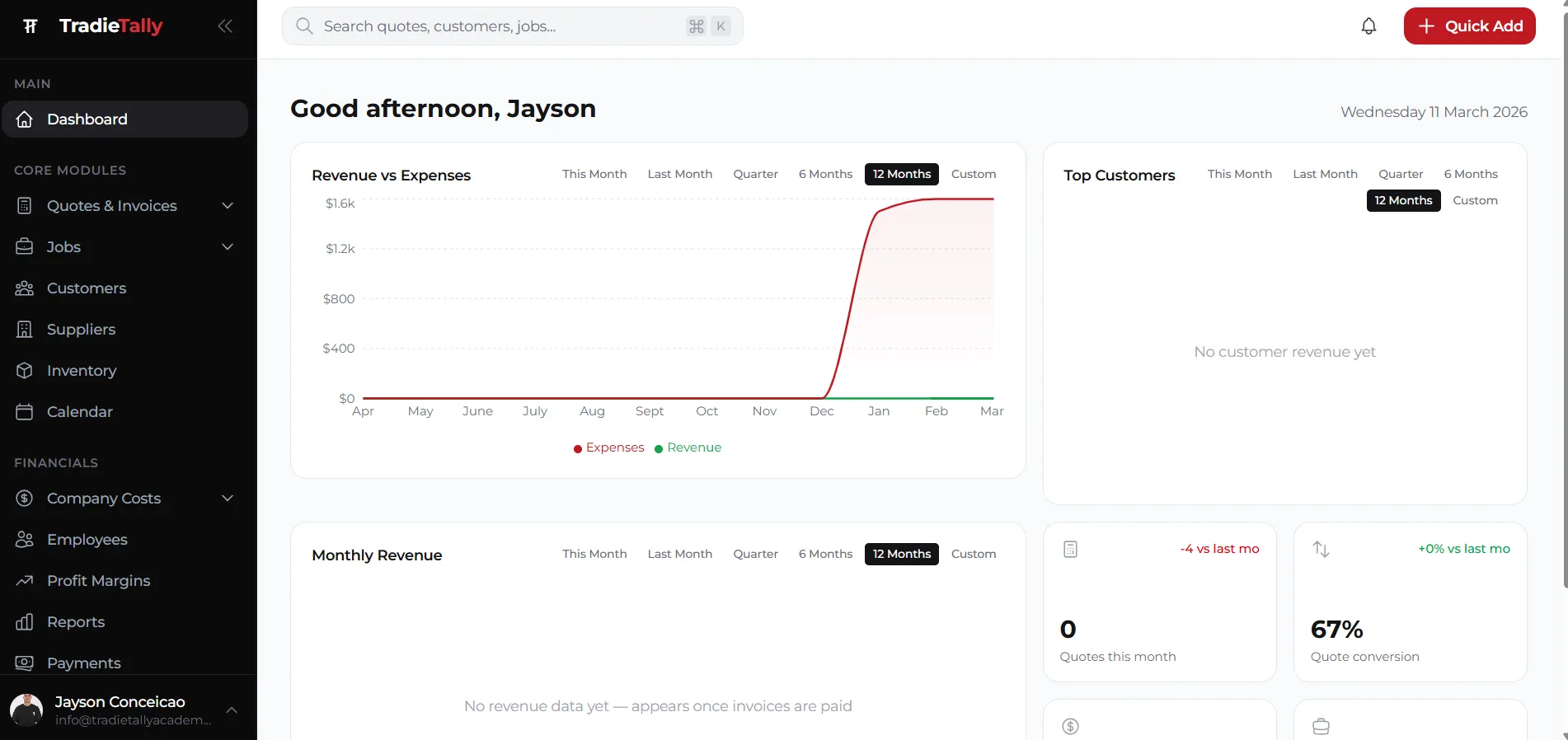The height and width of the screenshot is (740, 1568).
Task: Open Suppliers page
Action: coord(124,330)
